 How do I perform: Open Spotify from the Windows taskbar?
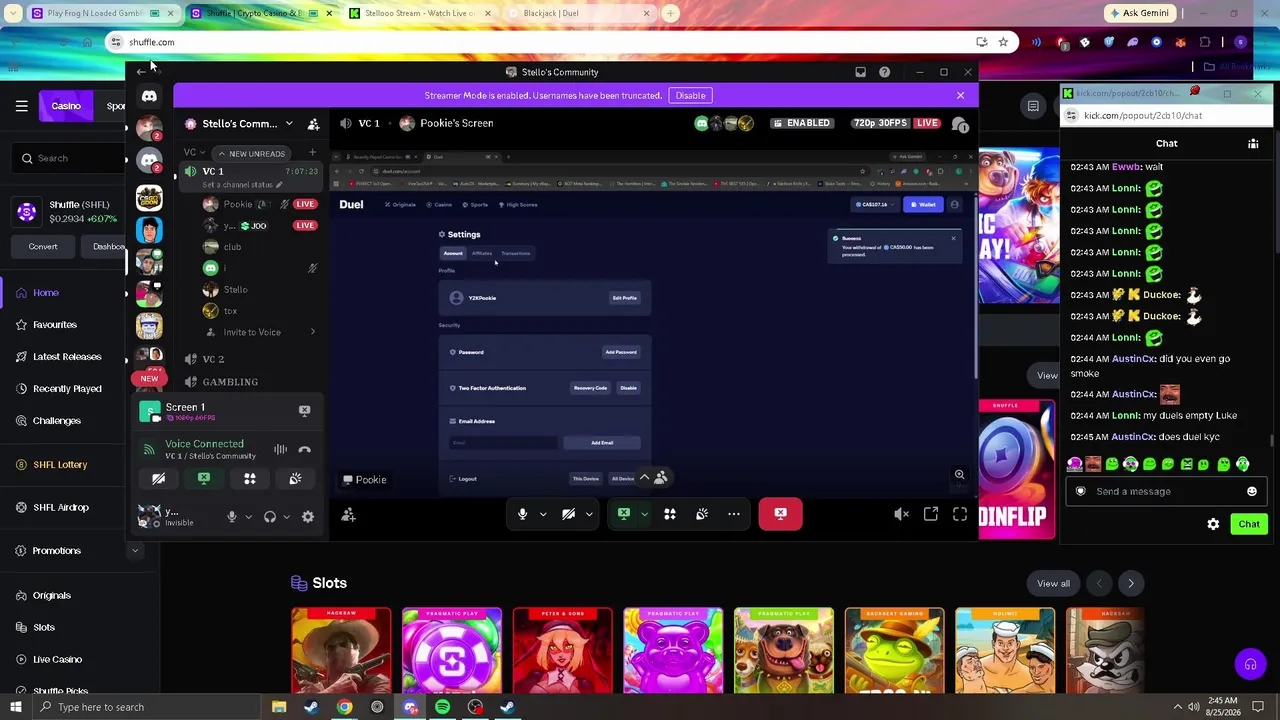click(x=442, y=707)
